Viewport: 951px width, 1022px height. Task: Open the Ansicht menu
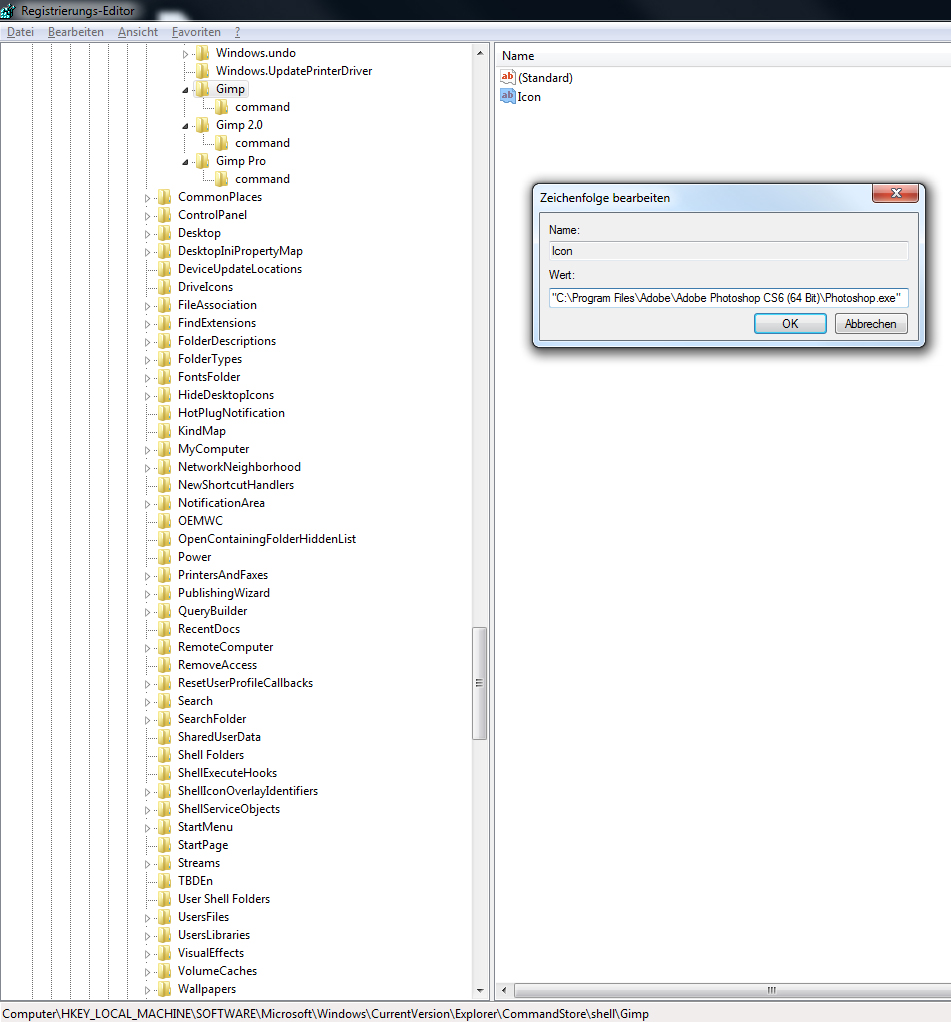point(138,32)
